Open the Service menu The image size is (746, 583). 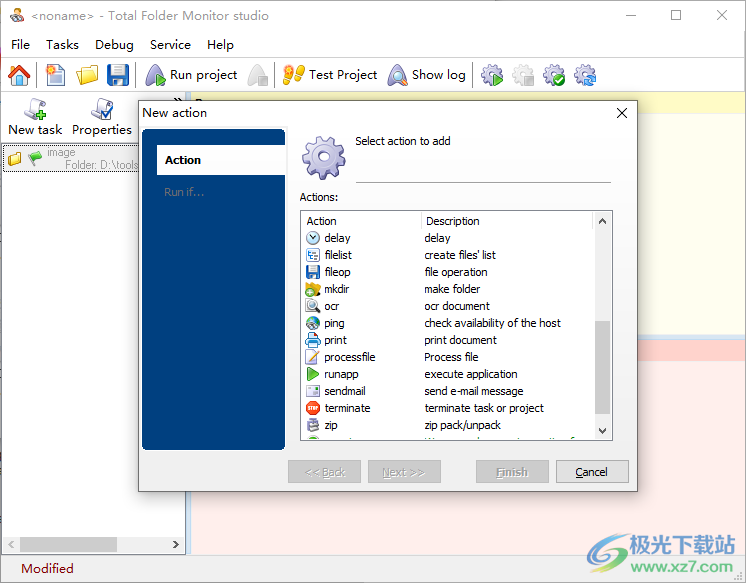pos(170,45)
